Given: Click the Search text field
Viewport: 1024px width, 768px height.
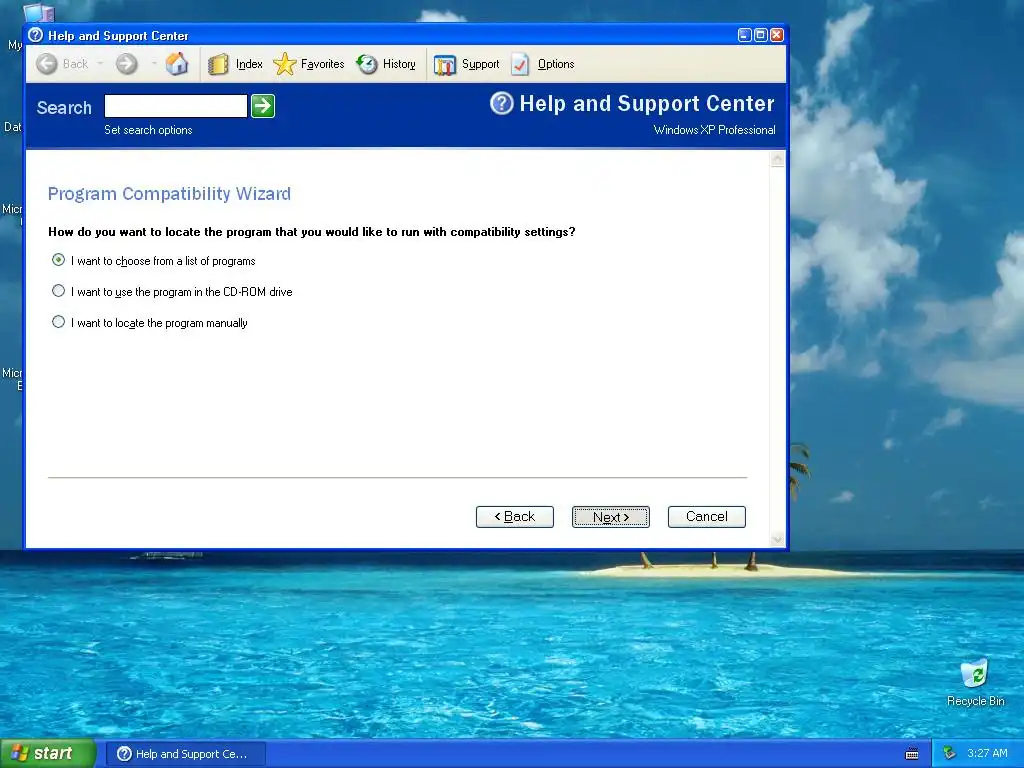Looking at the screenshot, I should [x=176, y=106].
